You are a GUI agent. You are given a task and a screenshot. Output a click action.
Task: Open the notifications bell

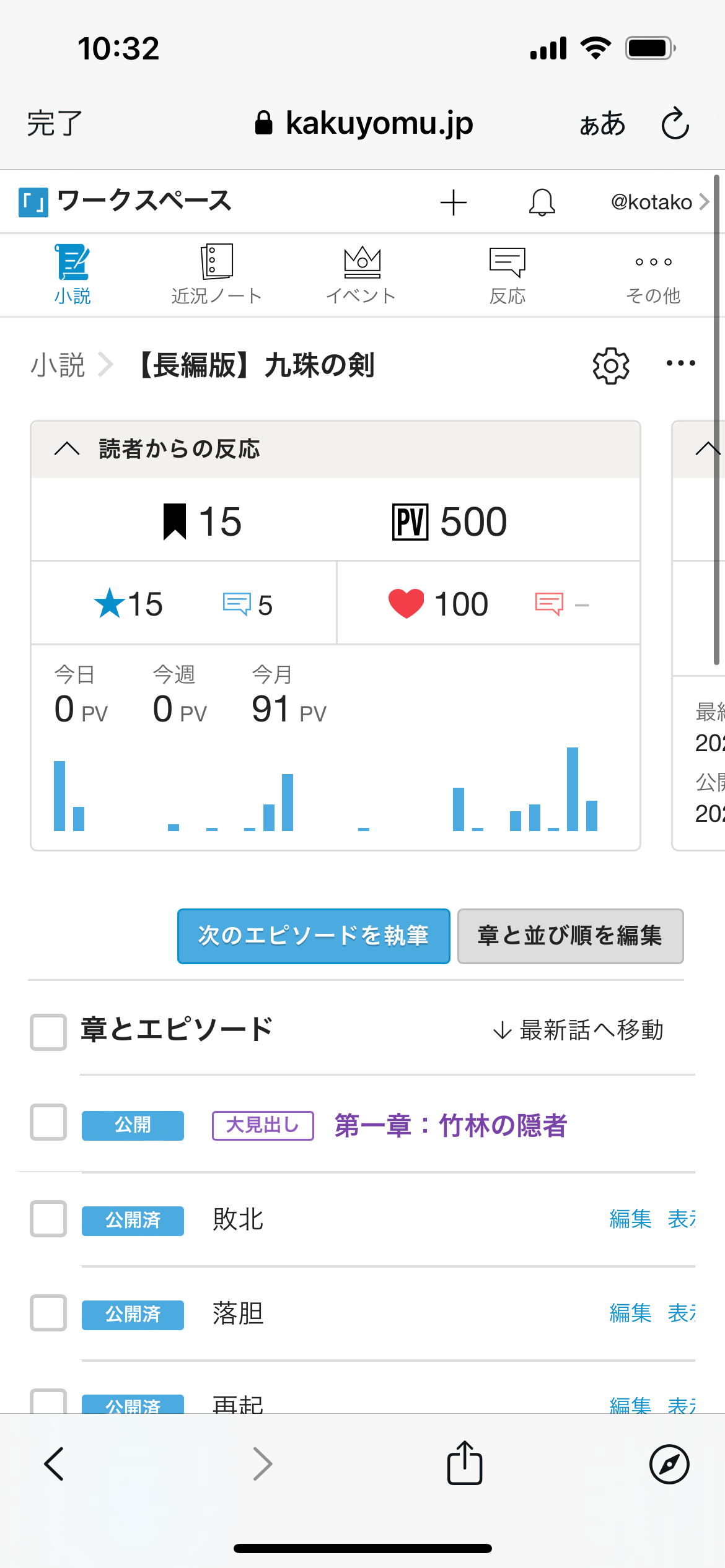coord(542,203)
